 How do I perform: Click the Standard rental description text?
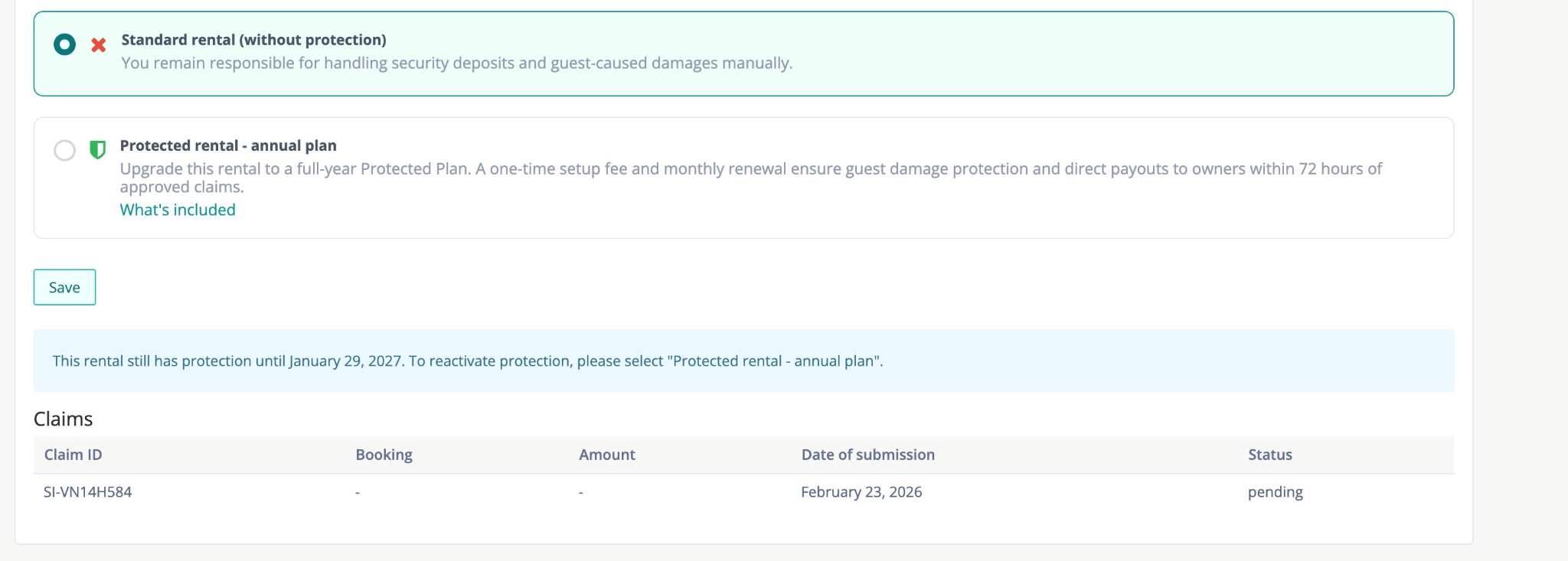point(456,63)
